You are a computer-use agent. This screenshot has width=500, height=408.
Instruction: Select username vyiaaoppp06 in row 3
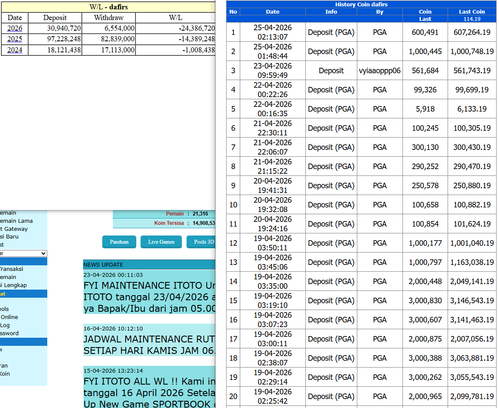[380, 71]
